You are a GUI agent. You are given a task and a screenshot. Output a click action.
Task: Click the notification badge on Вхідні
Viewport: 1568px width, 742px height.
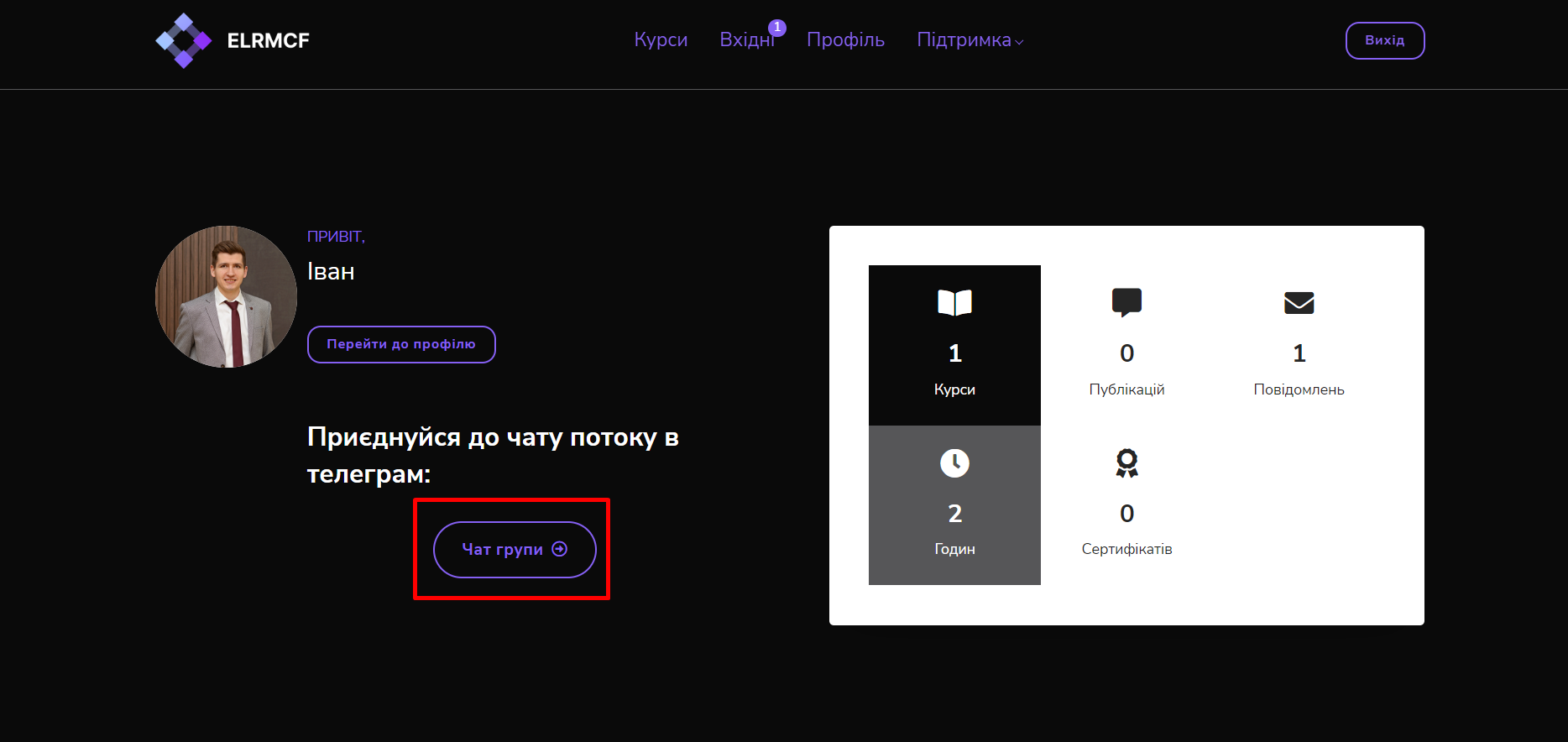pyautogui.click(x=777, y=28)
